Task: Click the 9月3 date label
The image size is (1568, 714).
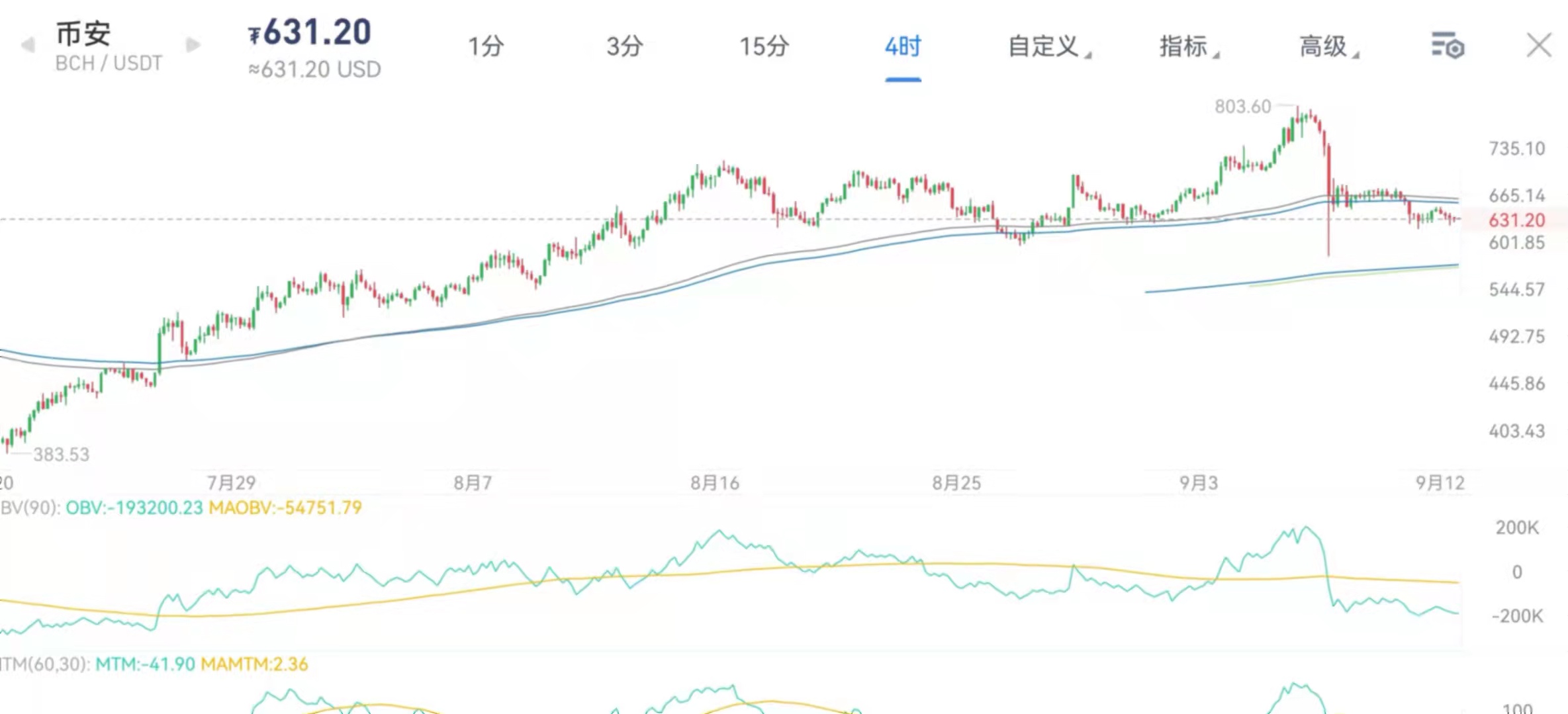Action: click(1199, 483)
